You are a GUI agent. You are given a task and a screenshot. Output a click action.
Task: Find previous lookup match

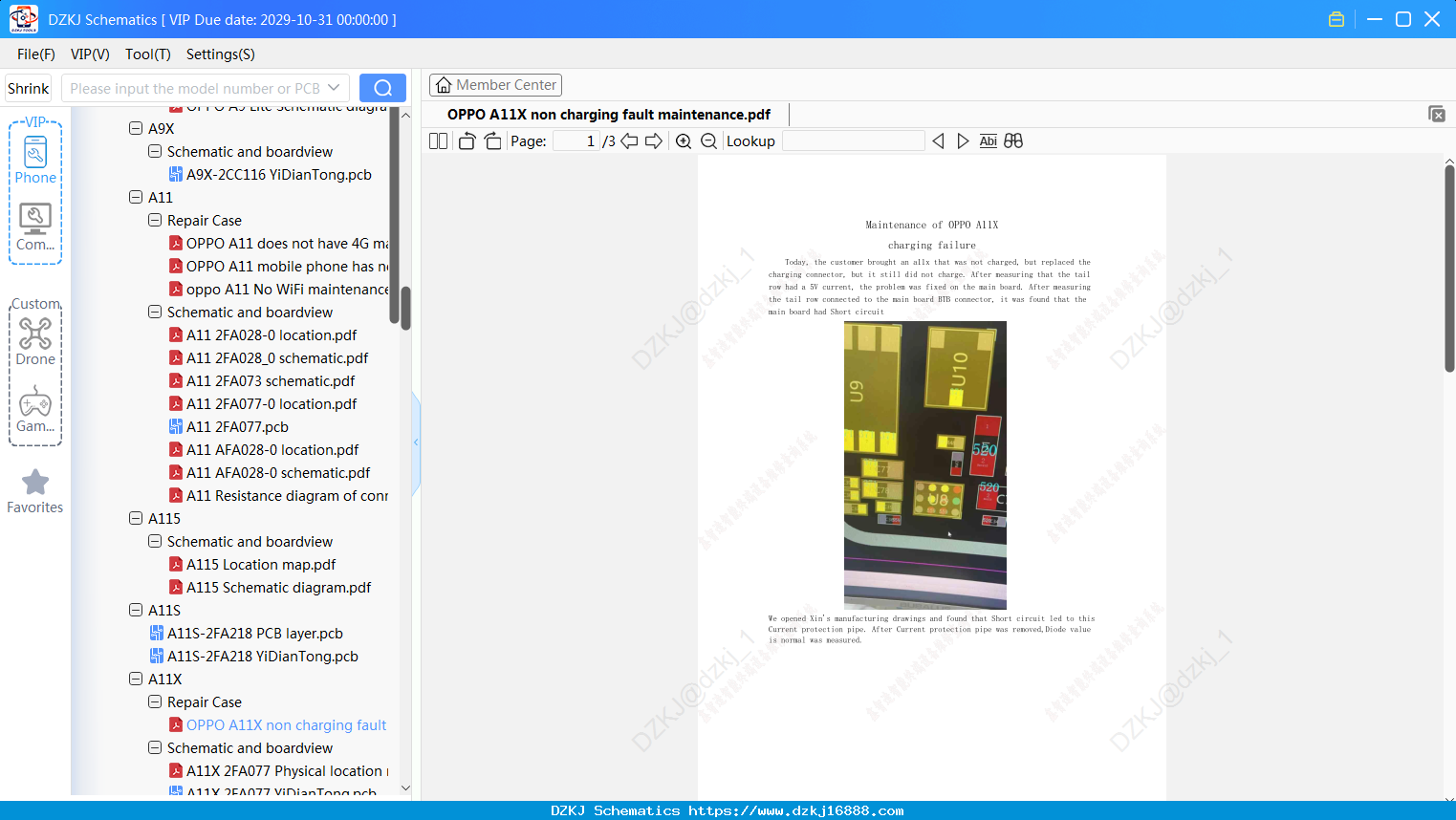pos(938,141)
